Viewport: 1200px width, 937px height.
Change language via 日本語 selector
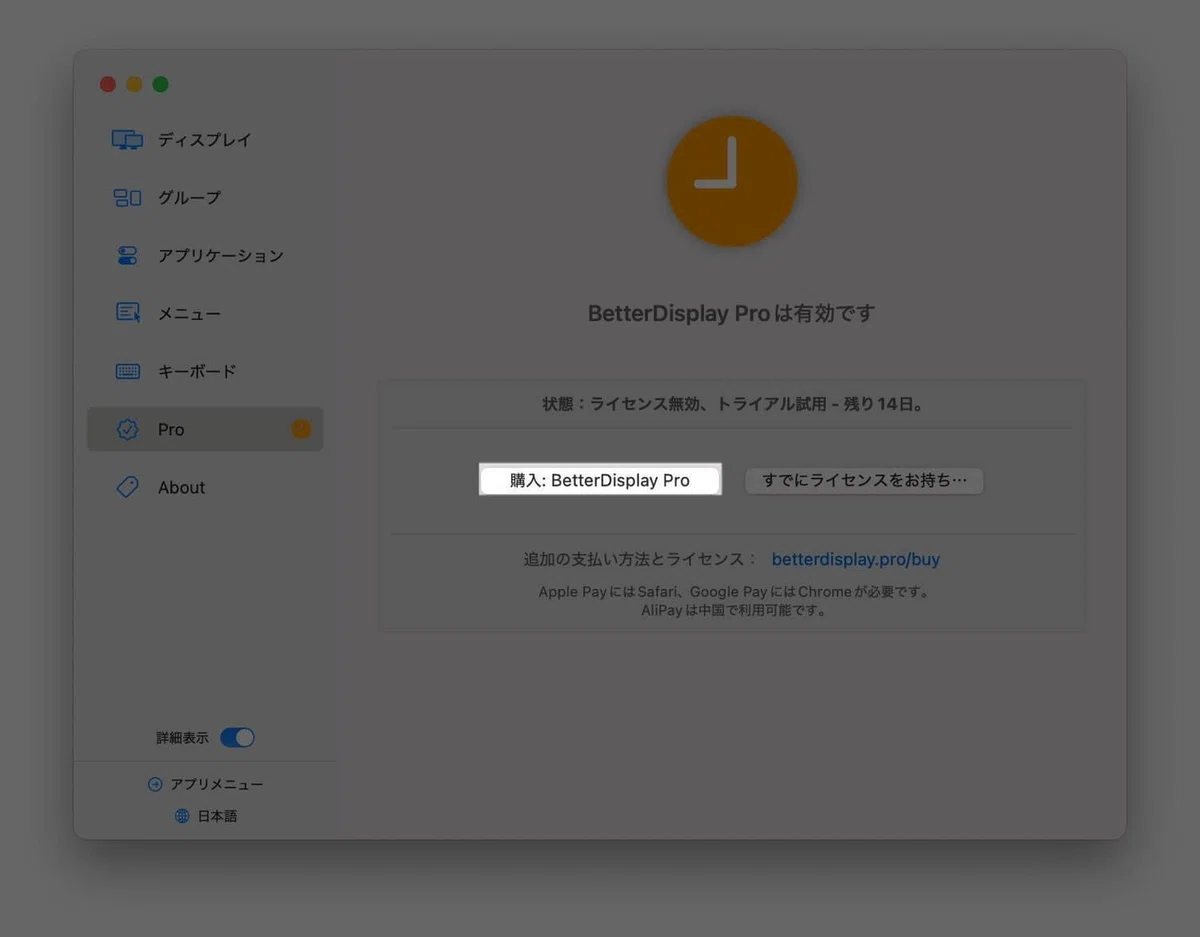[x=206, y=816]
